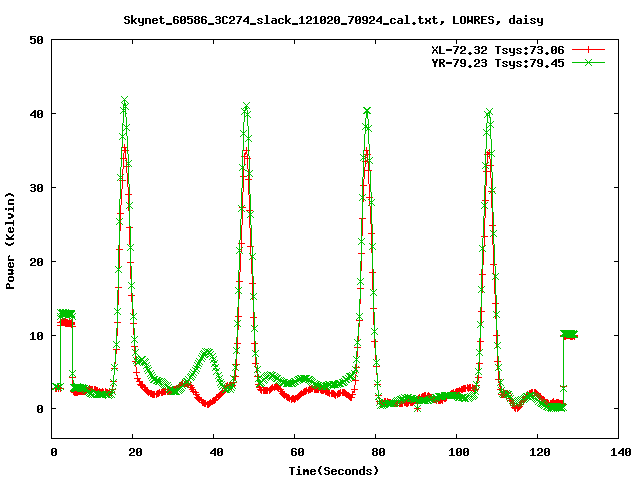Click y-axis tick label 30
The image size is (640, 480).
36,188
